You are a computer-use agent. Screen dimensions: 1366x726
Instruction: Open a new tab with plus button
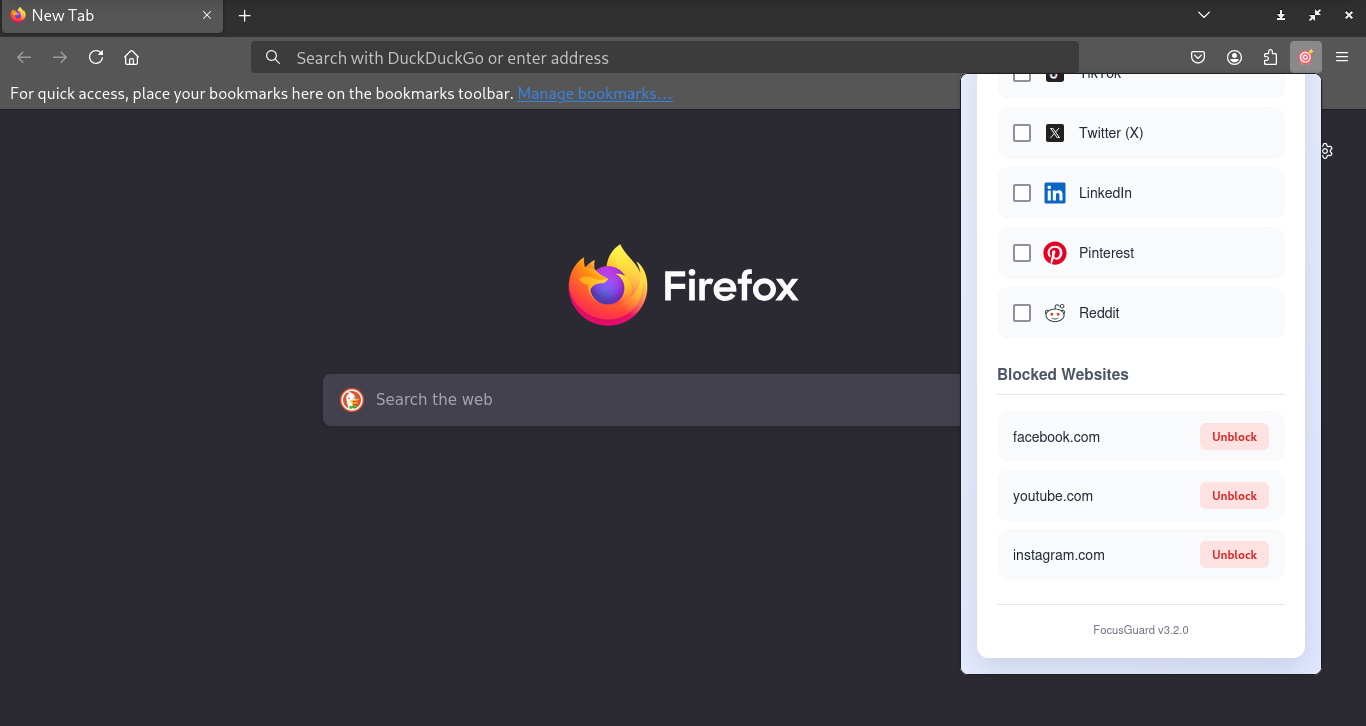(x=245, y=16)
